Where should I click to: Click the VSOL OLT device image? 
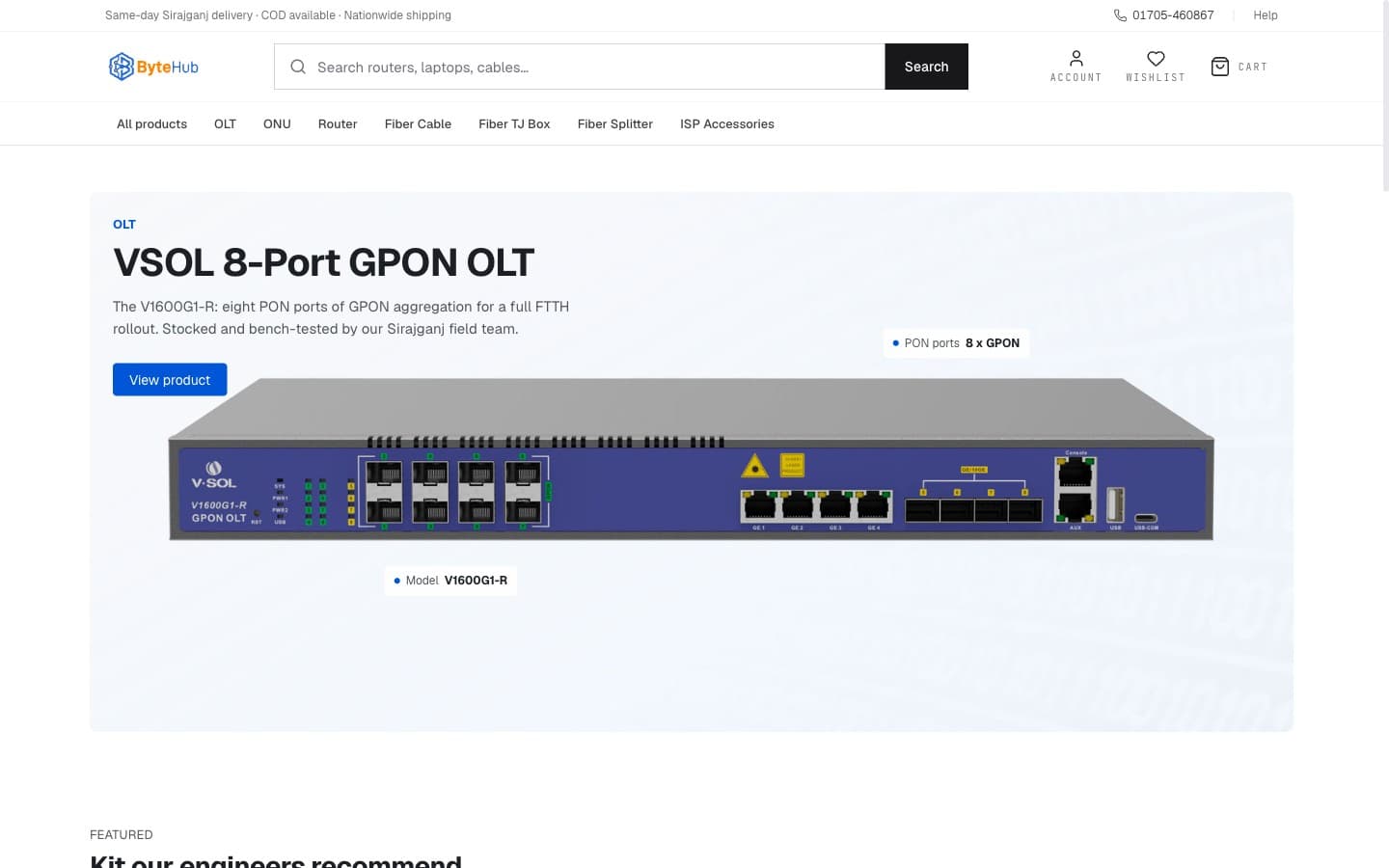pyautogui.click(x=691, y=459)
